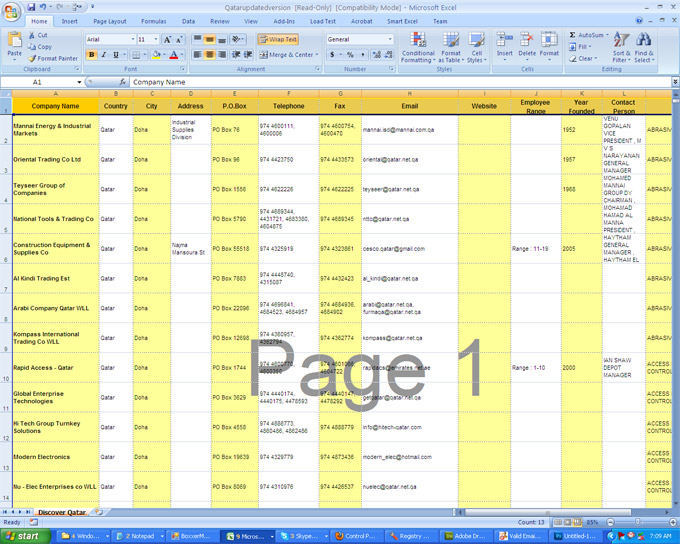Toggle Bold formatting button

(x=92, y=55)
